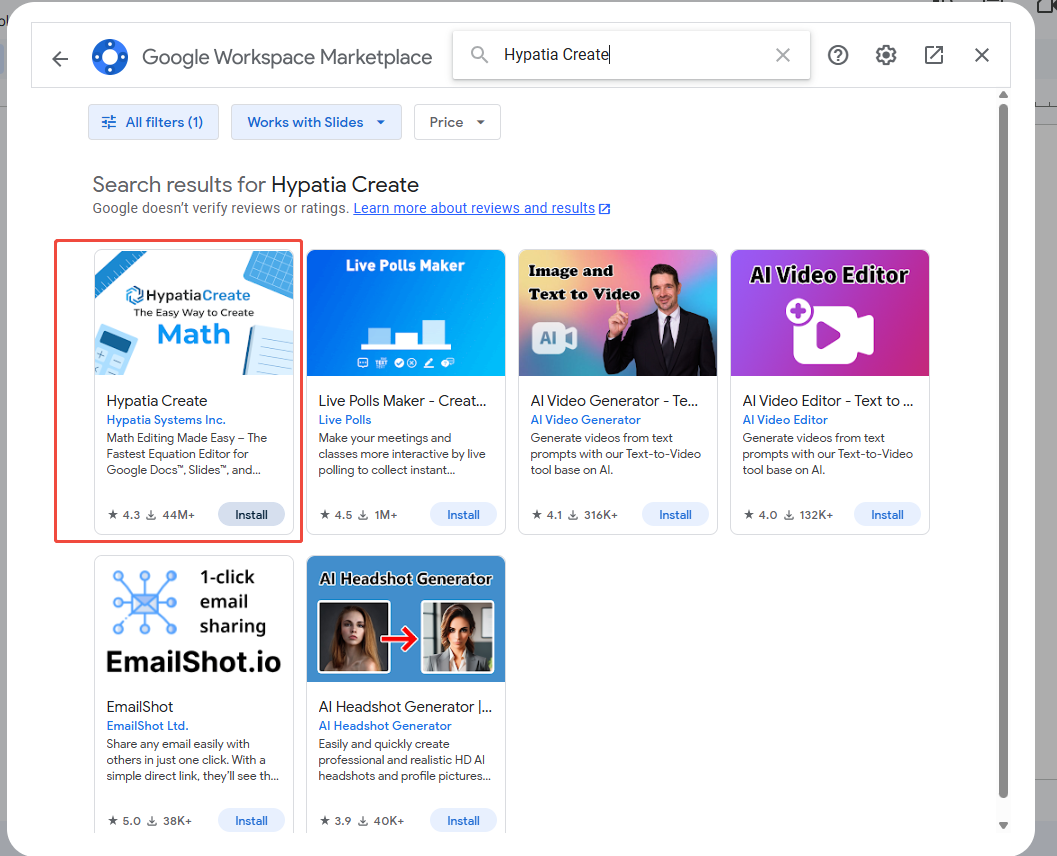Image resolution: width=1057 pixels, height=856 pixels.
Task: Open Marketplace in a new window
Action: (x=934, y=56)
